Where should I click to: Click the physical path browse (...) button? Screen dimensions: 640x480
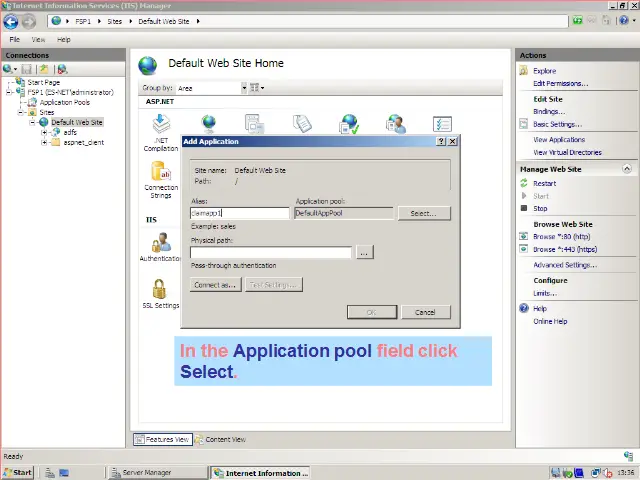[x=364, y=252]
